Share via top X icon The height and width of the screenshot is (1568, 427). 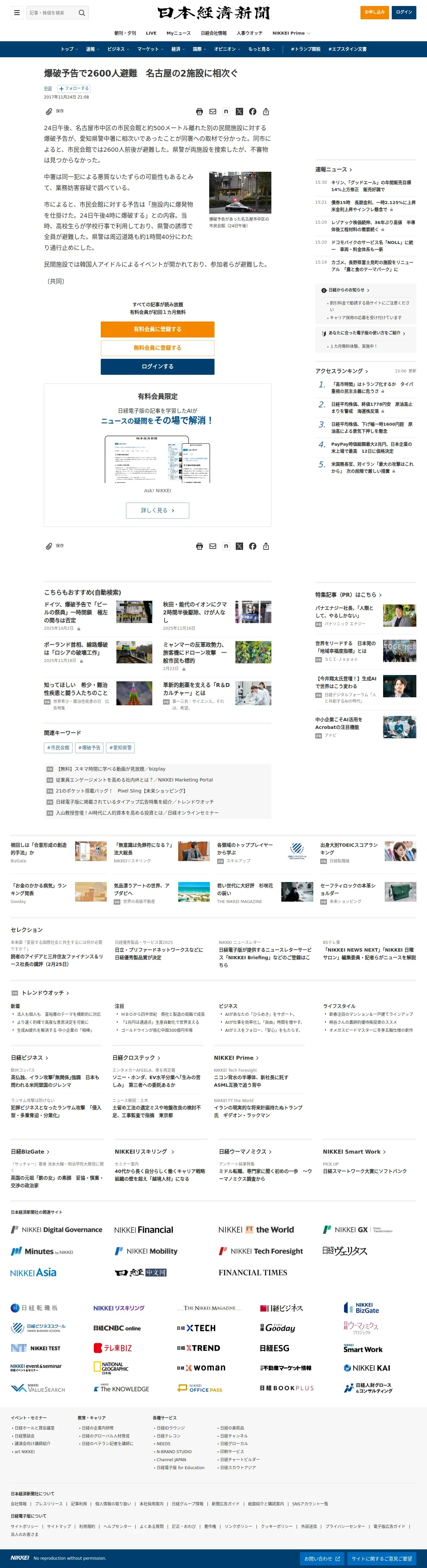click(x=239, y=112)
